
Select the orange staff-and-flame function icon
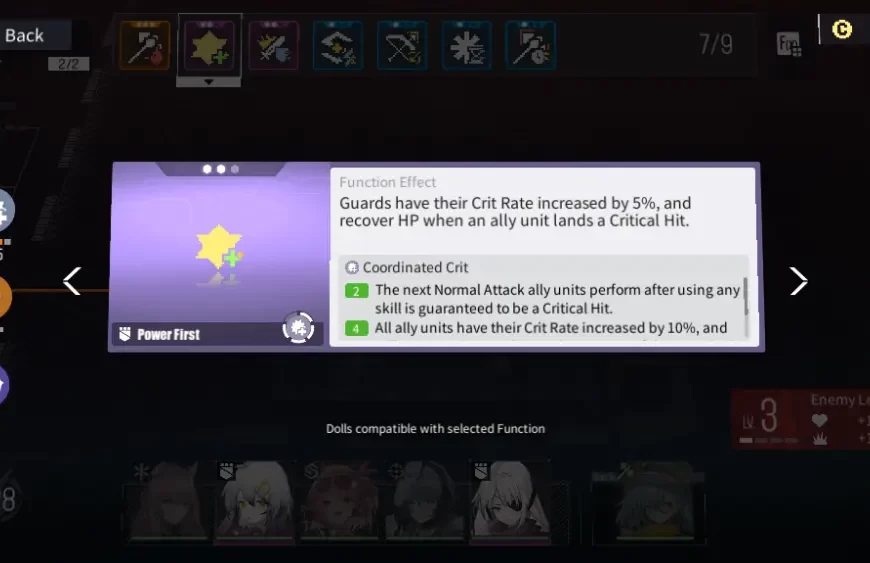click(x=145, y=45)
